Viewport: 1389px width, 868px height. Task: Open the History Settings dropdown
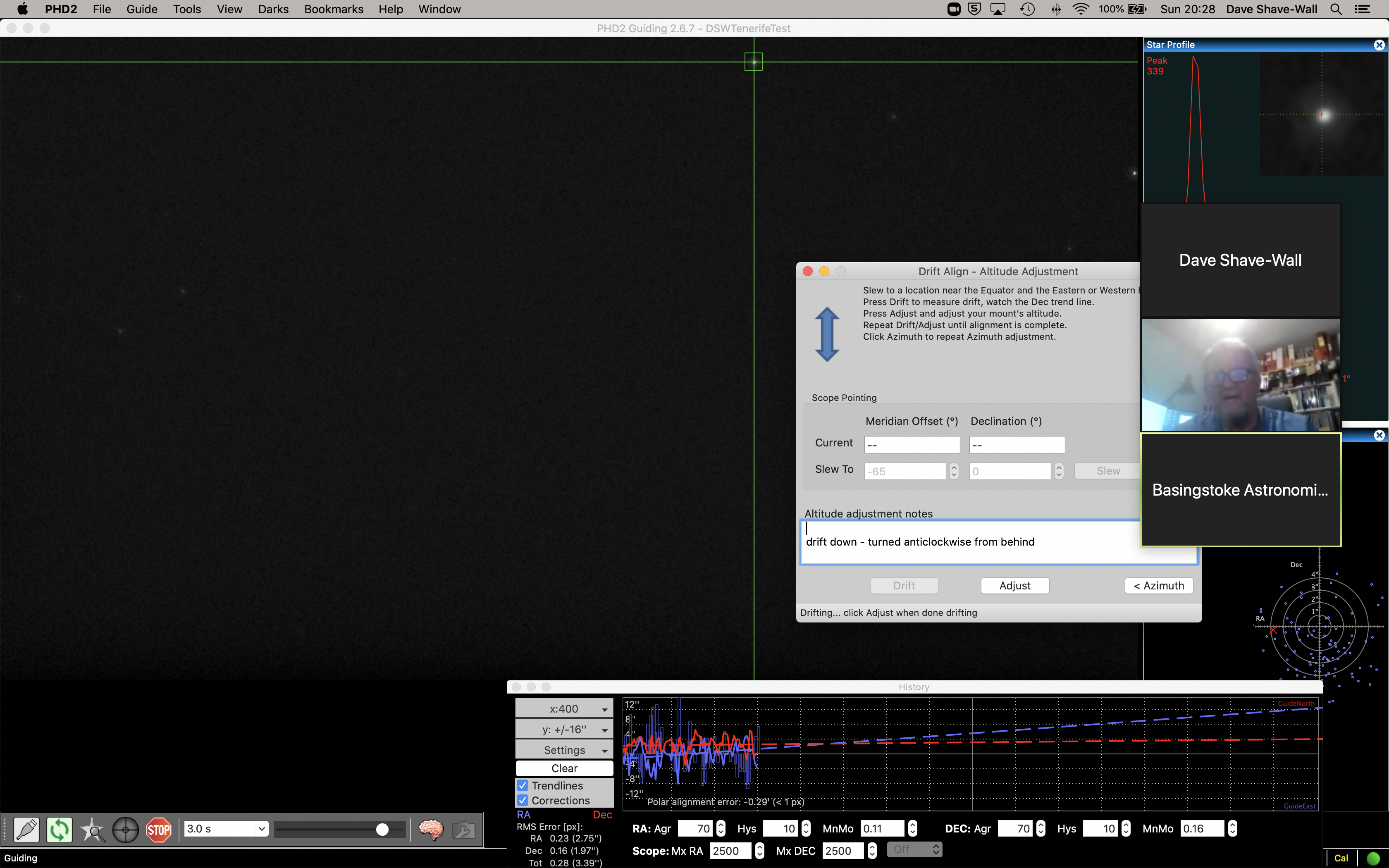click(x=564, y=750)
